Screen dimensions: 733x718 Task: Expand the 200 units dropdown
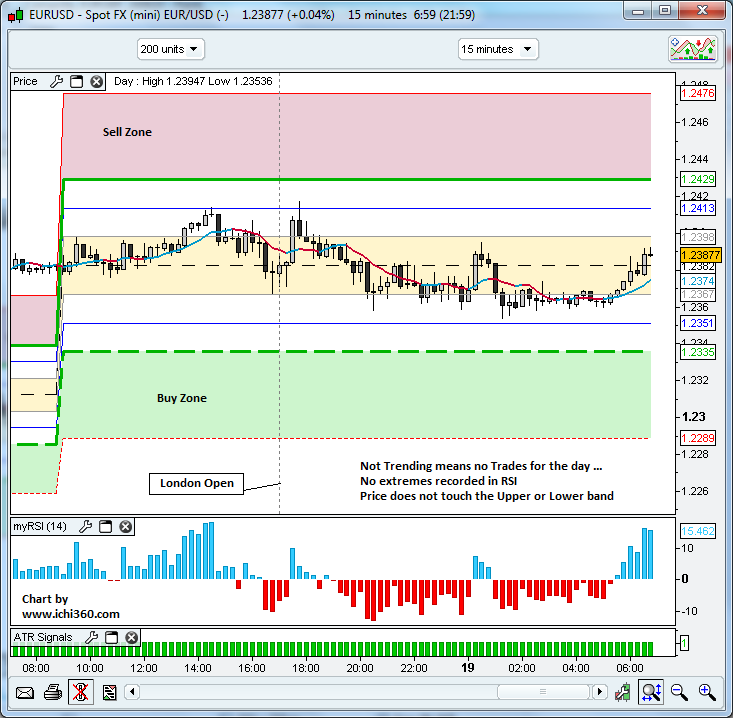point(171,49)
